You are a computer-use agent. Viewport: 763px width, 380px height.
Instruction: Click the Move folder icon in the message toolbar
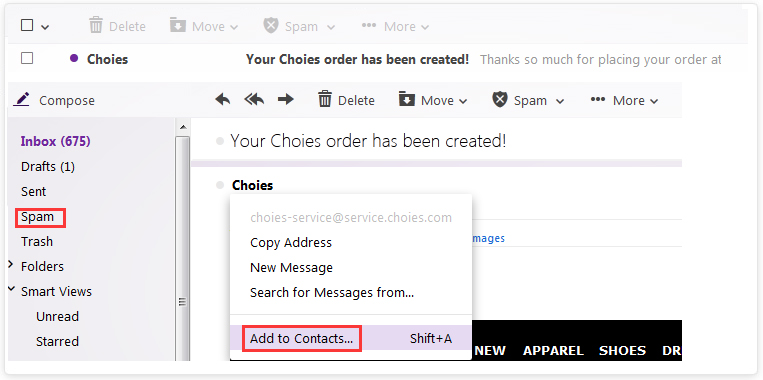point(406,100)
